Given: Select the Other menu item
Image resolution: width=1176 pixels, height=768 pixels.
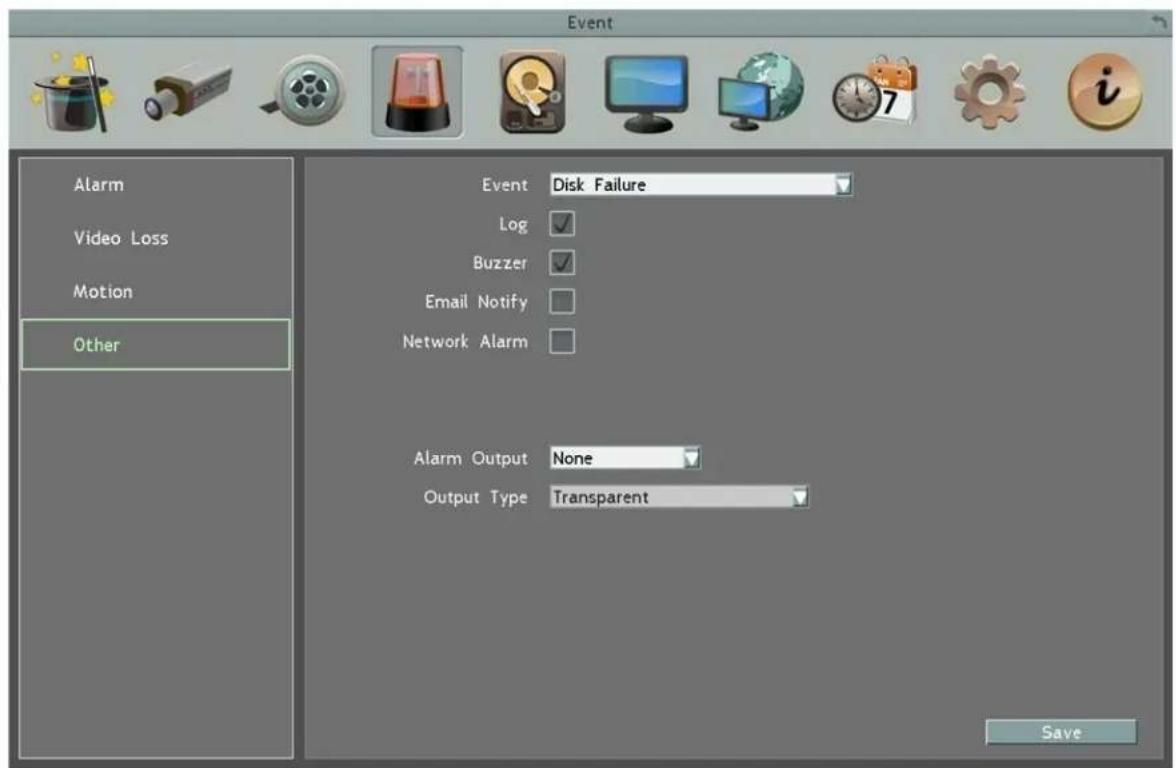Looking at the screenshot, I should 155,344.
